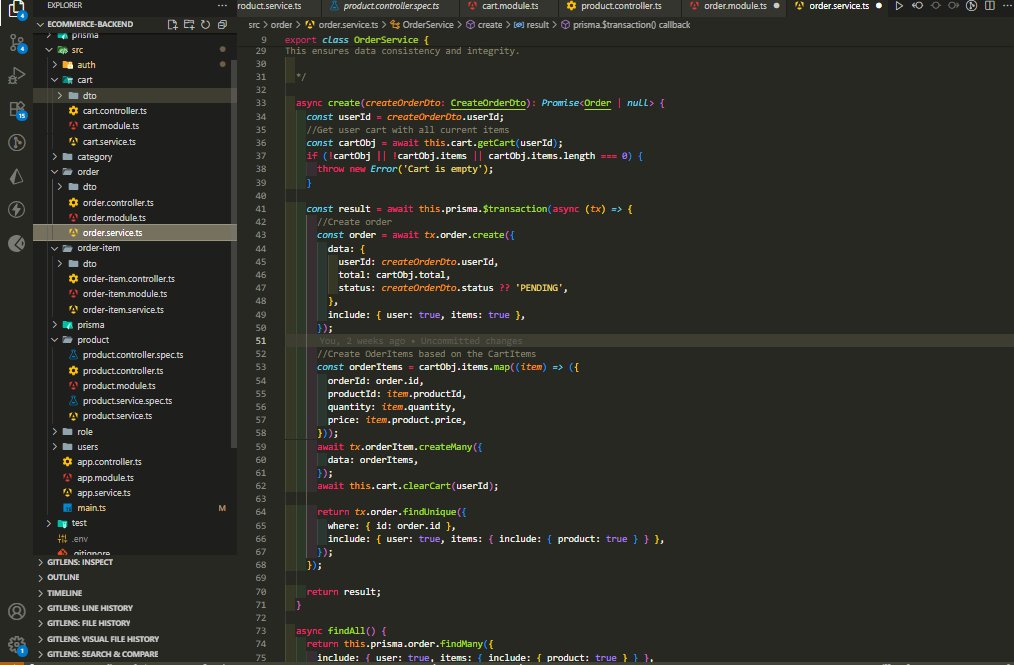This screenshot has width=1014, height=665.
Task: Open main.ts in the file tree
Action: pos(91,508)
